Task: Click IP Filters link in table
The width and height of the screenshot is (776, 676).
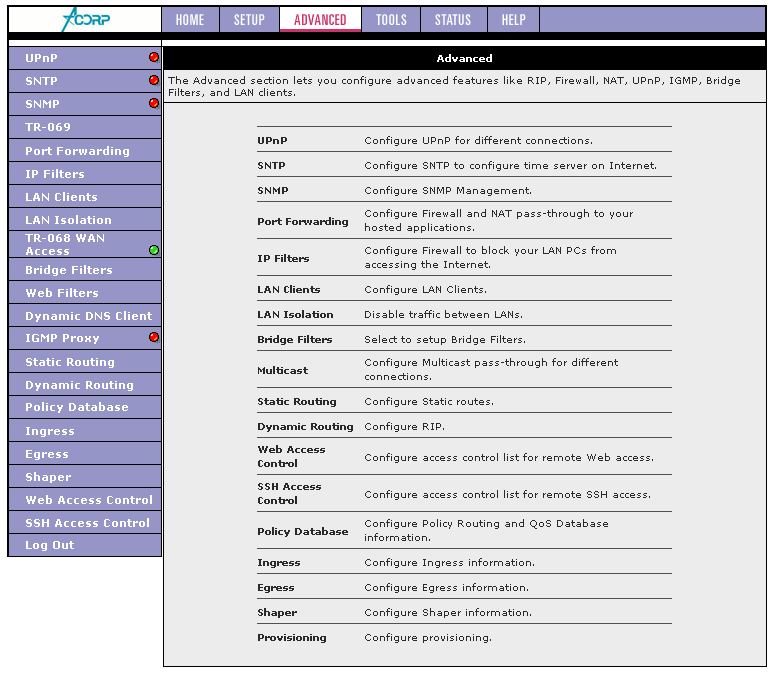Action: 283,258
